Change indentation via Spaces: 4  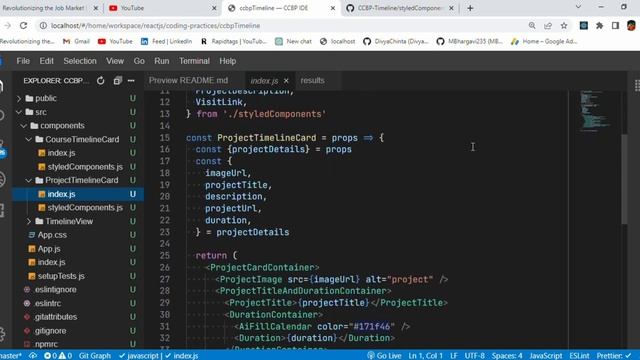point(507,356)
